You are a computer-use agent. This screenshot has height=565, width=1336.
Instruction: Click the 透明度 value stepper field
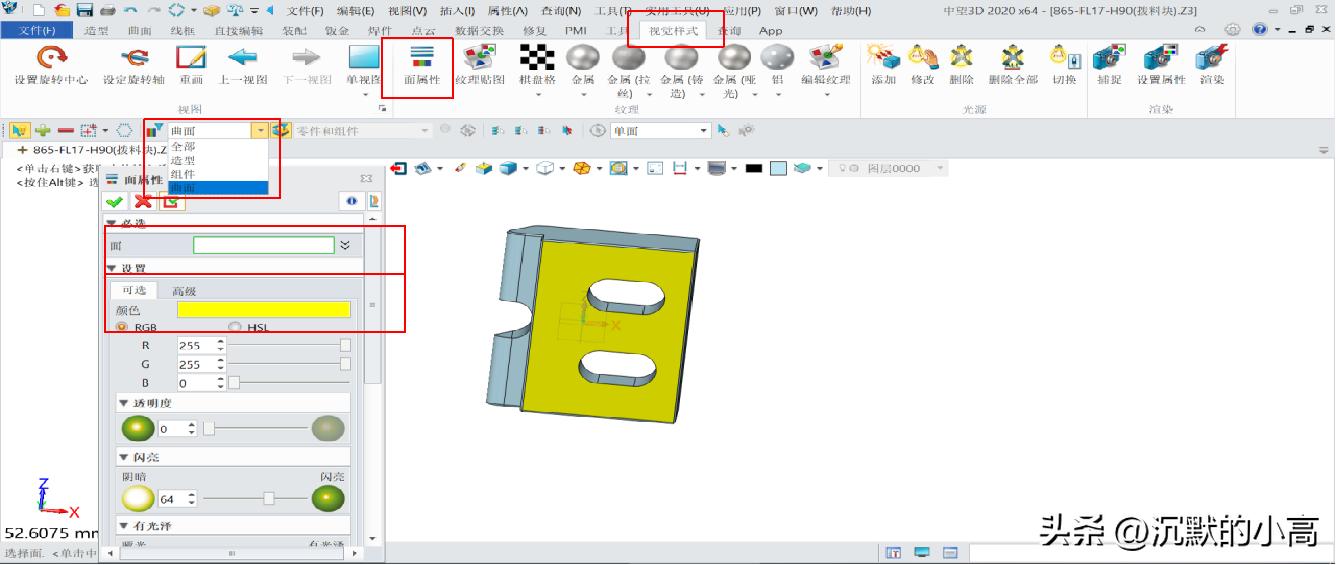point(178,428)
